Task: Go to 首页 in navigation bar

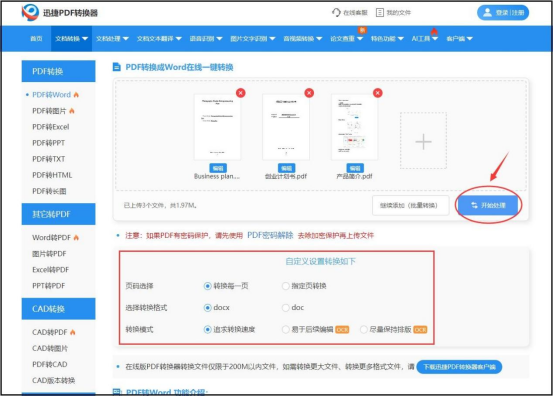Action: [36, 39]
